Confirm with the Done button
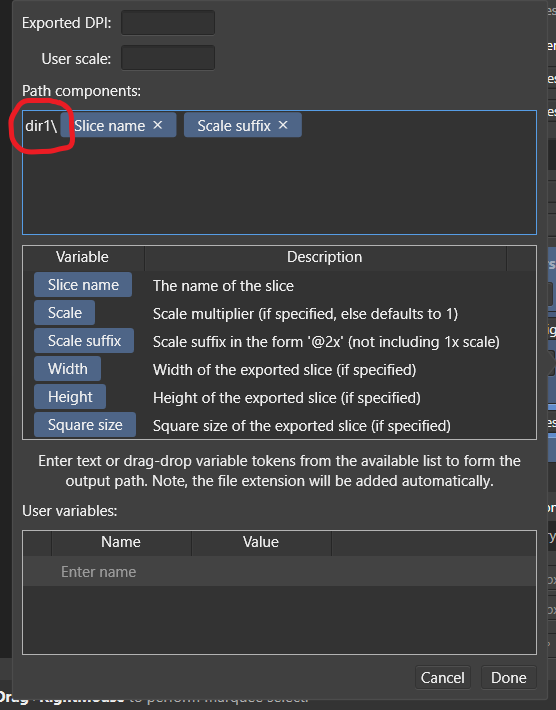 click(508, 678)
